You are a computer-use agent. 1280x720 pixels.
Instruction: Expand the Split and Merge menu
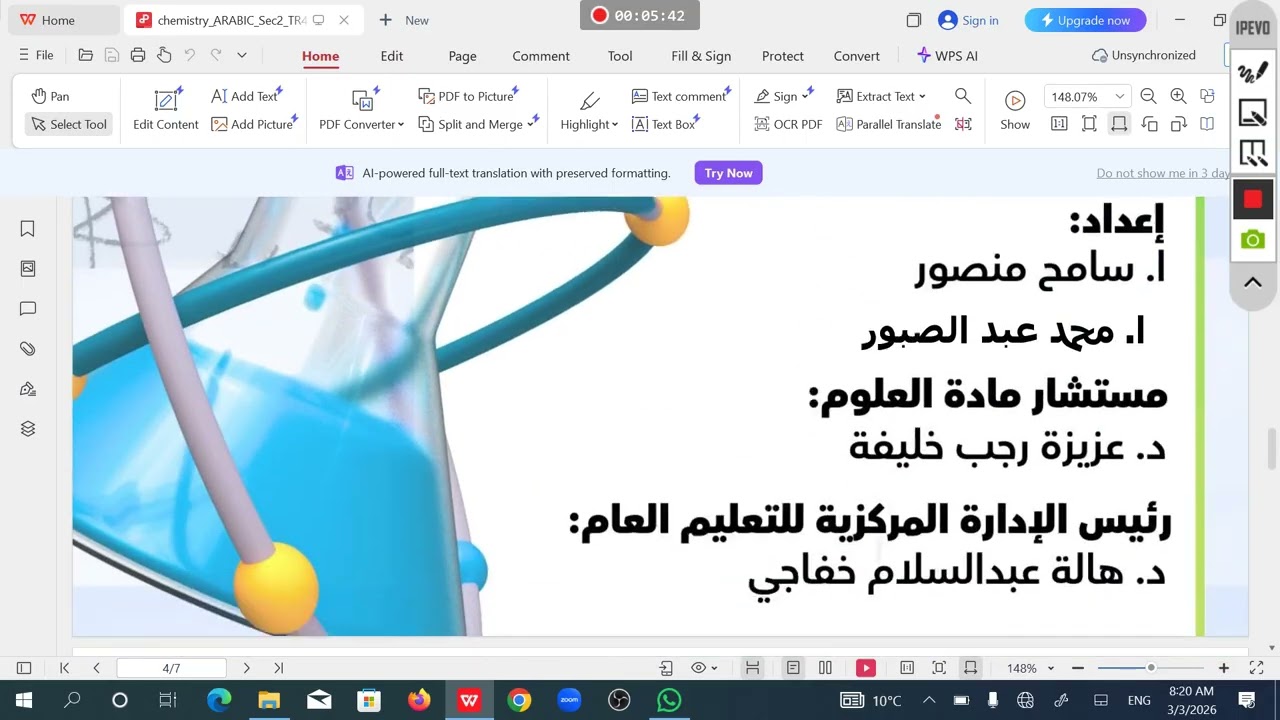pyautogui.click(x=478, y=124)
